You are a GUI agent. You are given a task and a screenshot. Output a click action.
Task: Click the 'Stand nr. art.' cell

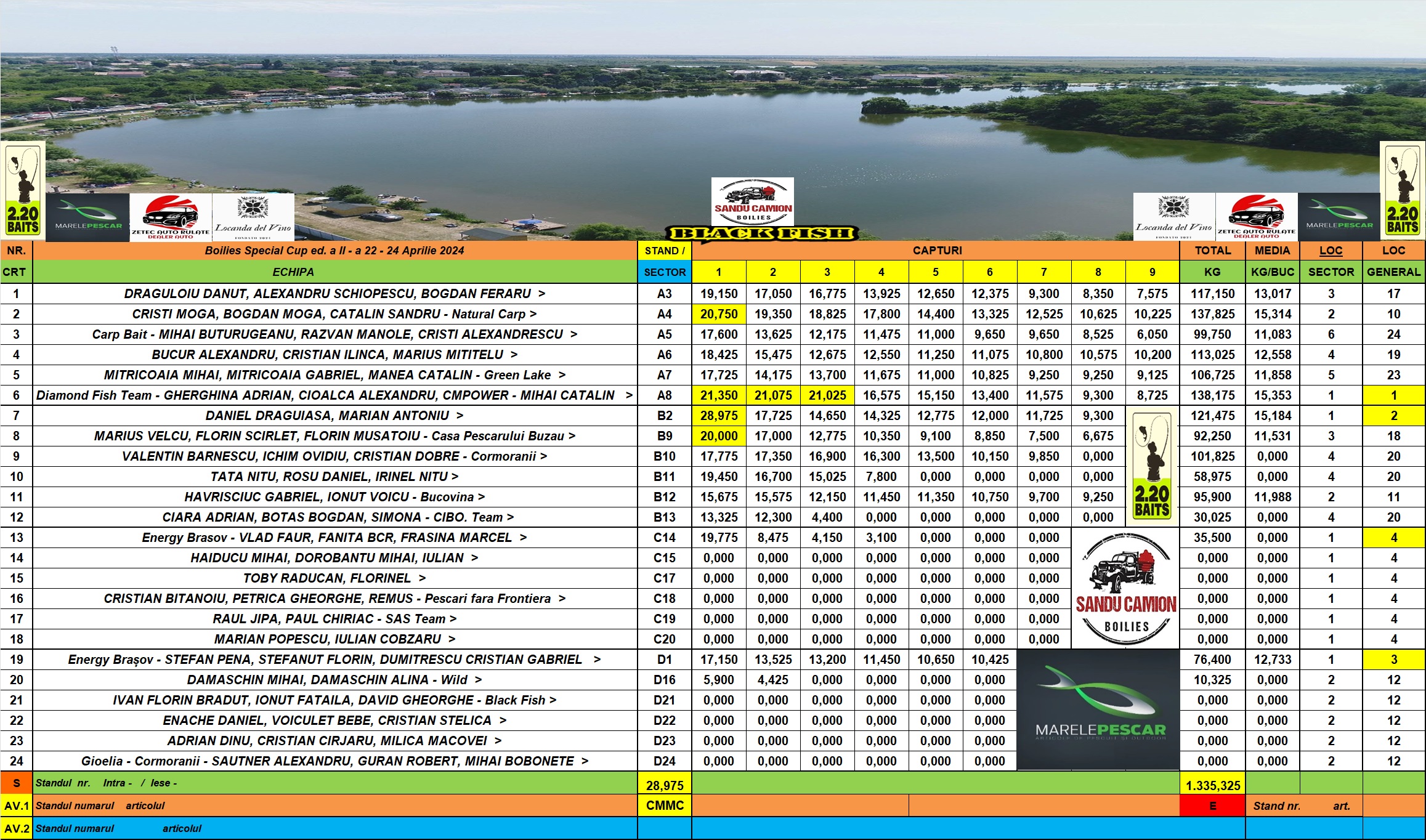point(1304,806)
